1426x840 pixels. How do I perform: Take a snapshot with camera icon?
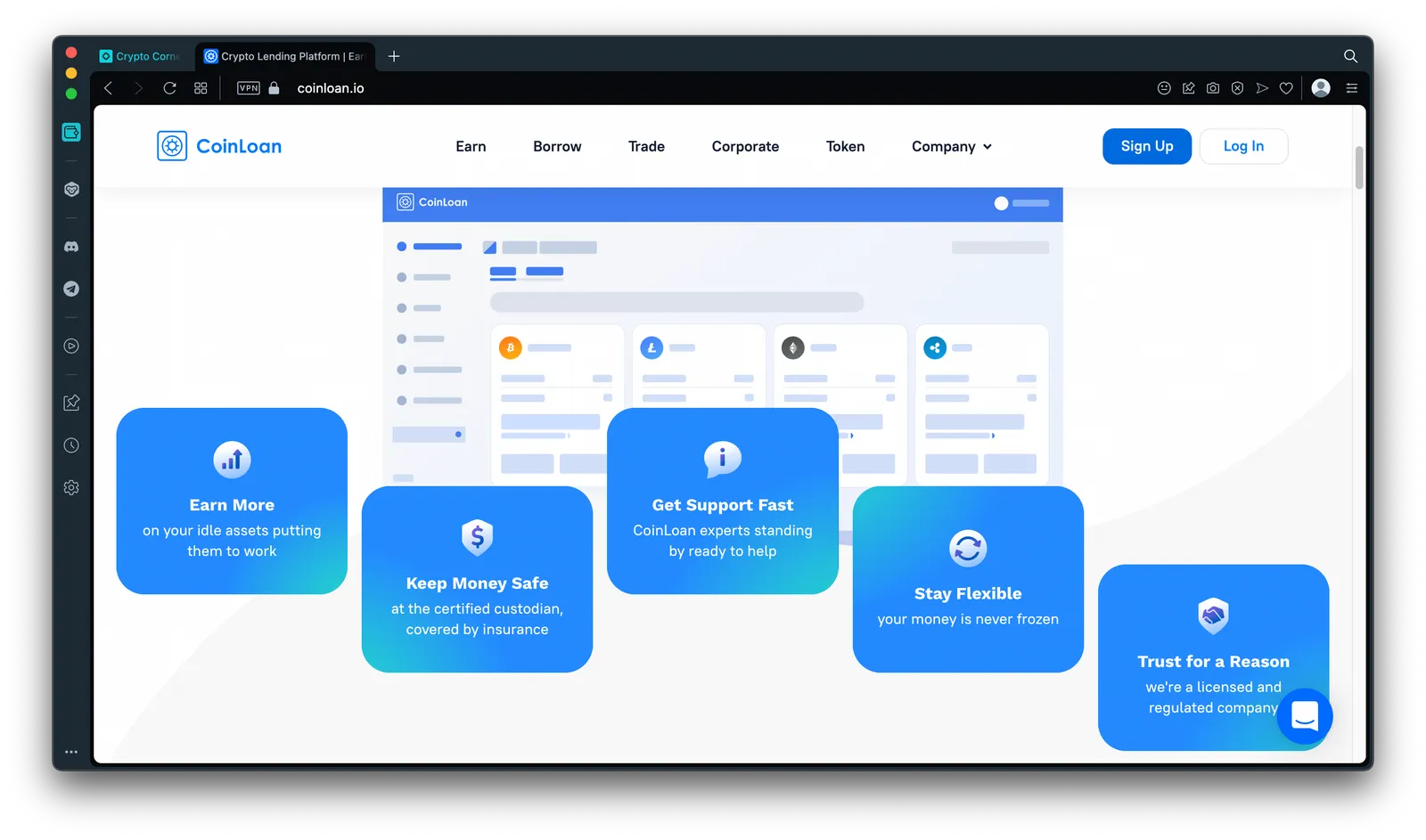pyautogui.click(x=1213, y=88)
